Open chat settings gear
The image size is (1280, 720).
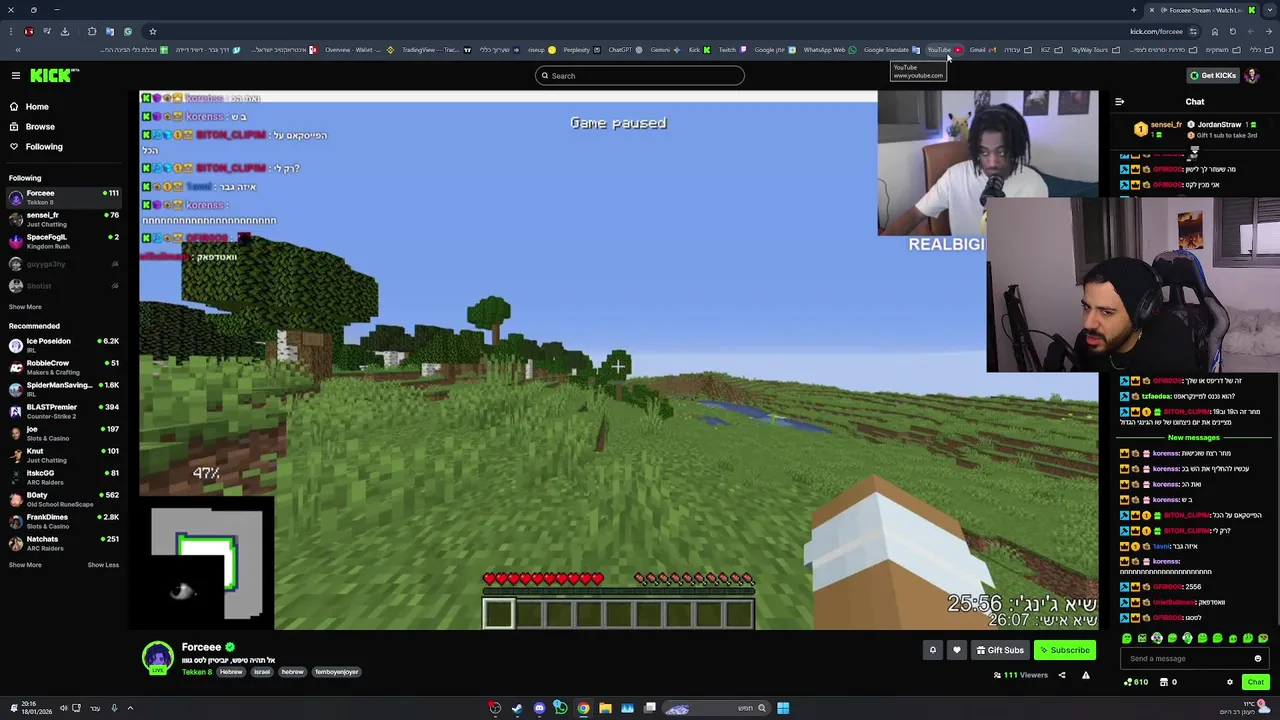[x=1230, y=682]
